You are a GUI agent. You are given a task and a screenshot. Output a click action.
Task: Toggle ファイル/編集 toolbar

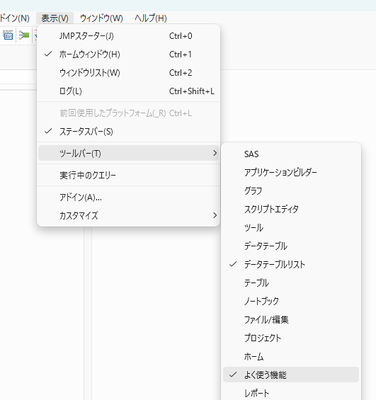pos(291,320)
